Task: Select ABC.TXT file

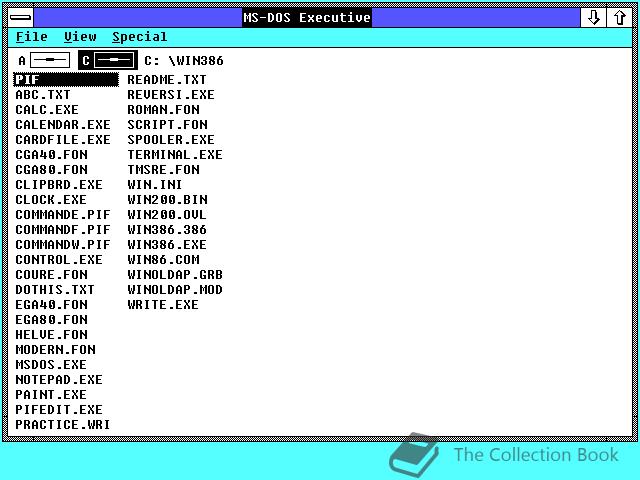Action: pos(43,95)
